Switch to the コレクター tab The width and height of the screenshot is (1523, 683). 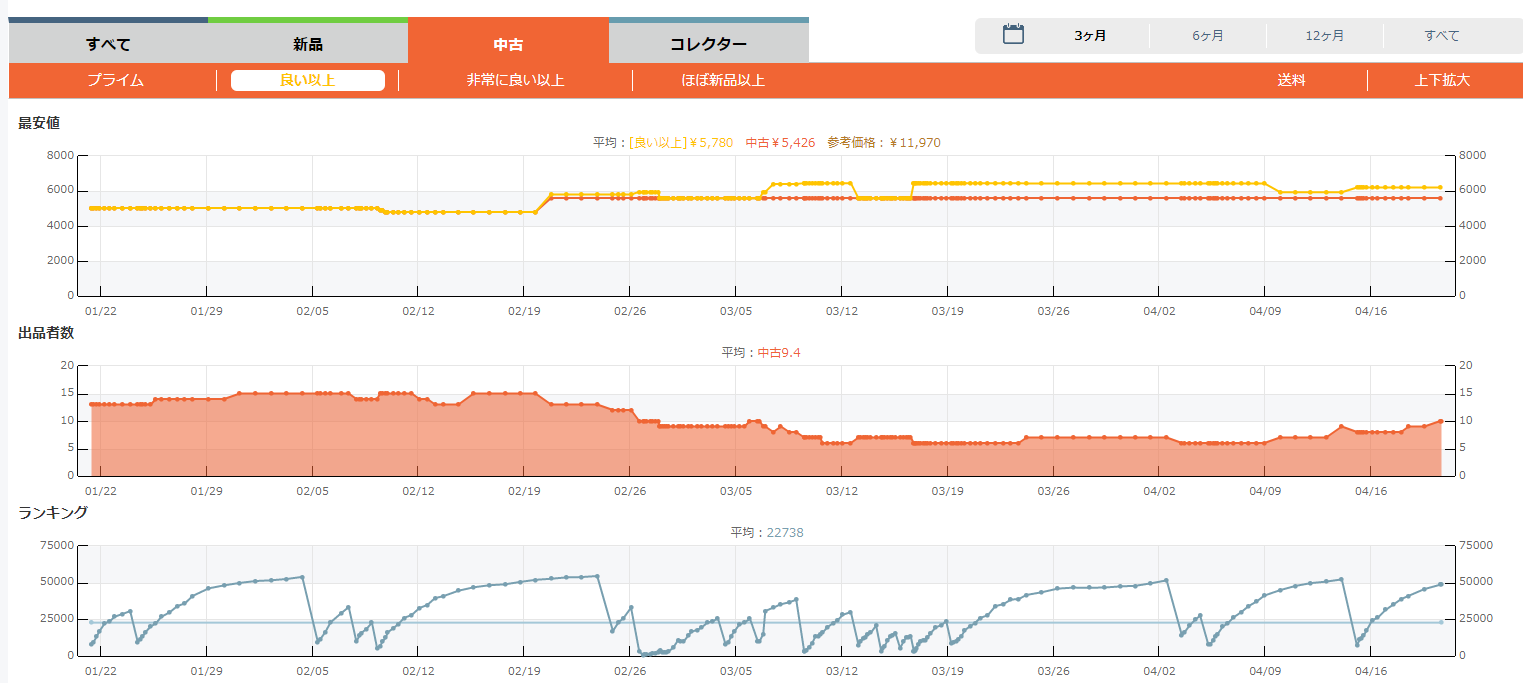pos(708,44)
